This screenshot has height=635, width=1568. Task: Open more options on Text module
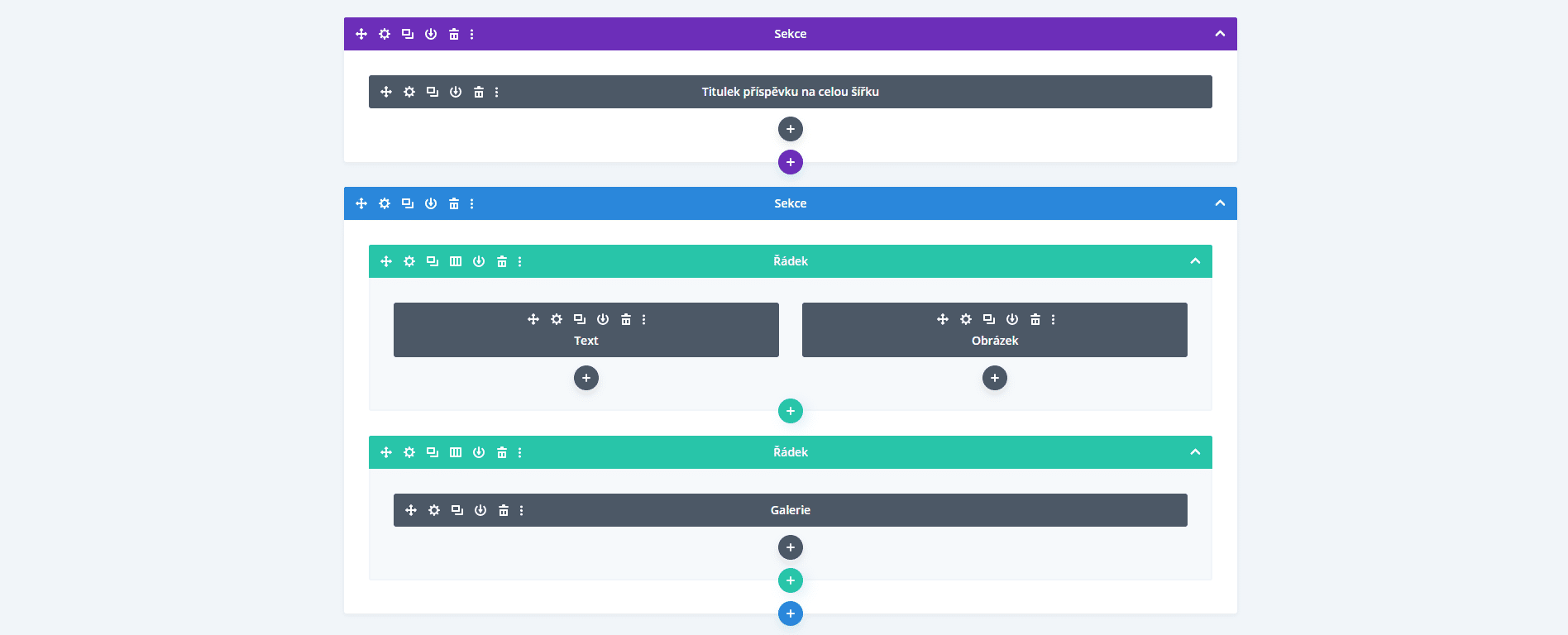pos(644,319)
